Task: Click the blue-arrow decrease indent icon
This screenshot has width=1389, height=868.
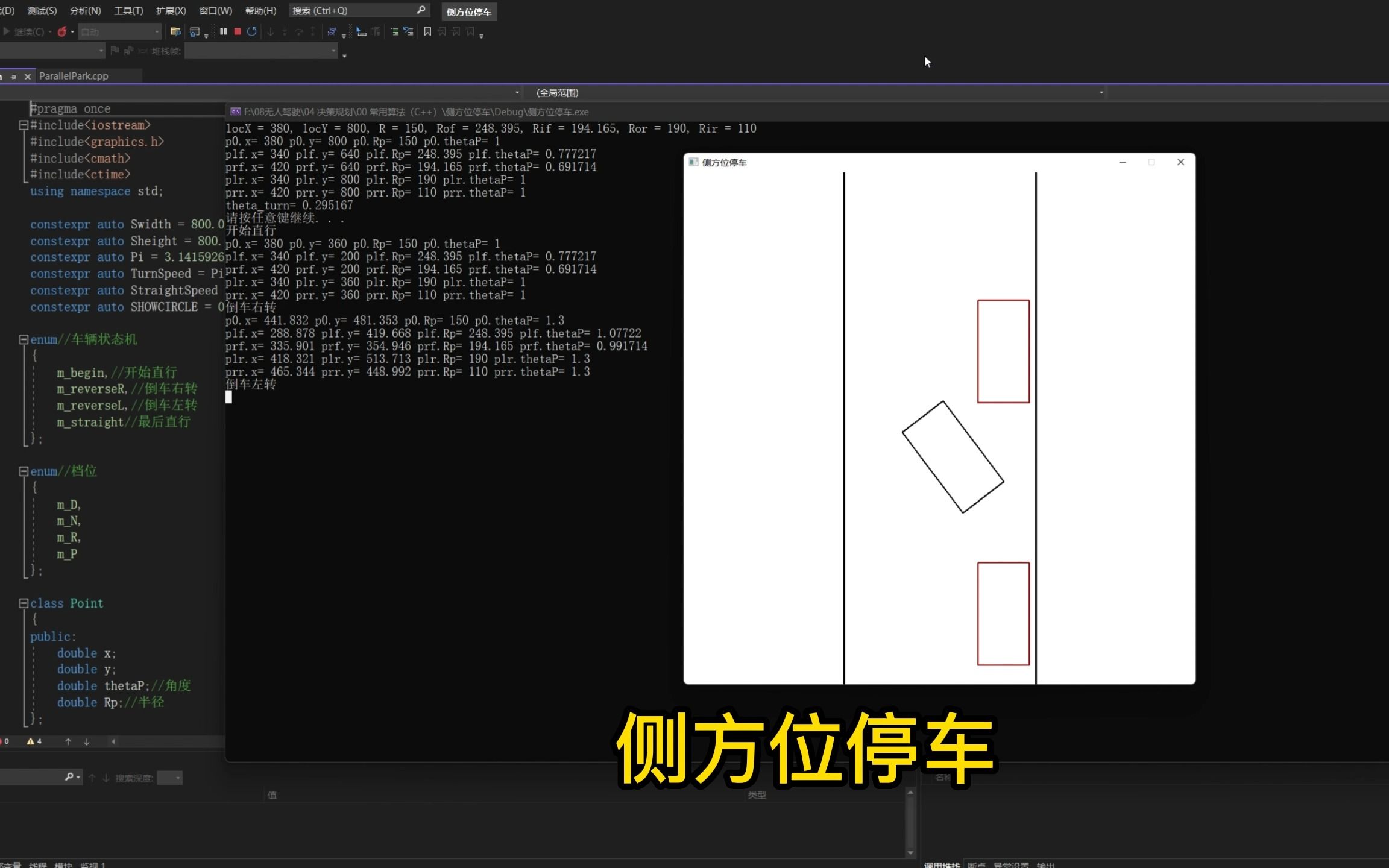Action: pyautogui.click(x=408, y=31)
